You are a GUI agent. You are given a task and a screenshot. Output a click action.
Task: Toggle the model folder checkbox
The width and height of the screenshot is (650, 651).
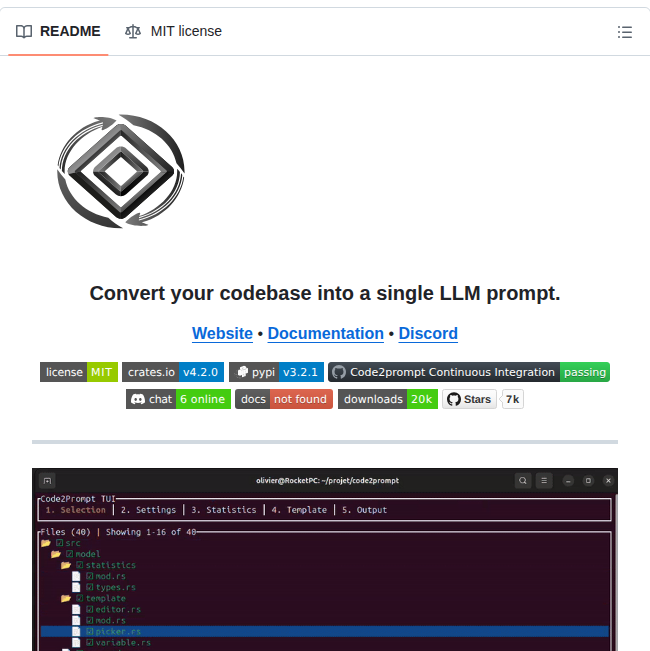[70, 554]
